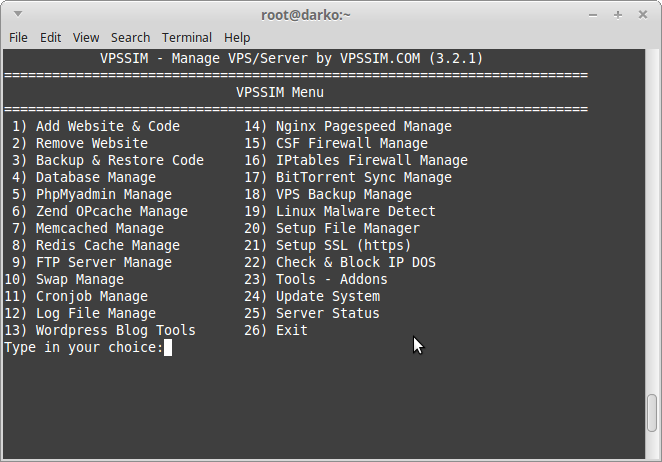The height and width of the screenshot is (462, 662).
Task: Minimize the terminal window
Action: (593, 15)
